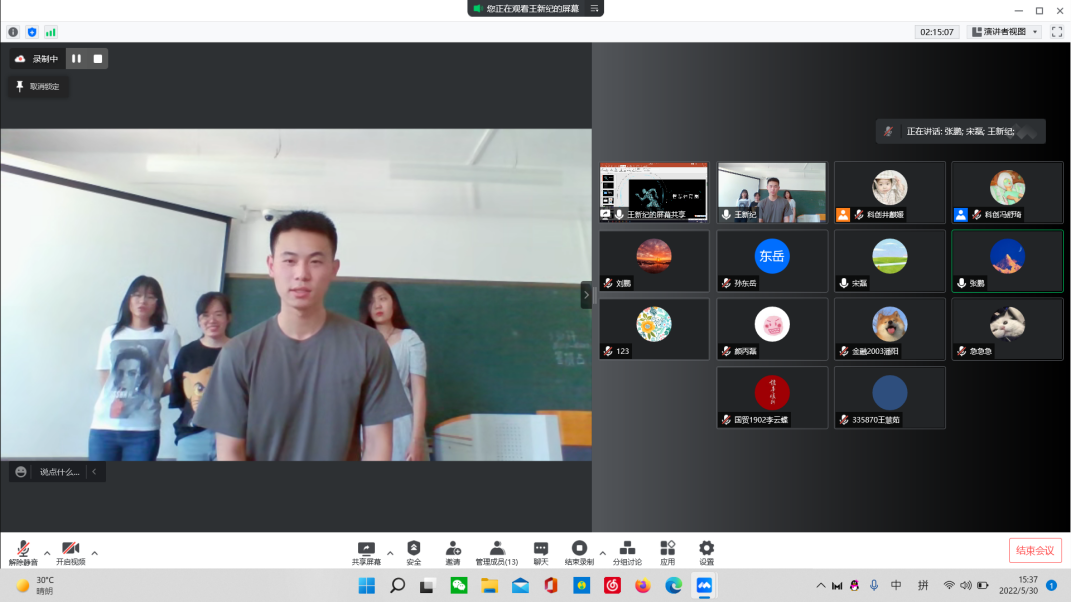
Task: Collapse the participant gallery side panel
Action: tap(586, 295)
